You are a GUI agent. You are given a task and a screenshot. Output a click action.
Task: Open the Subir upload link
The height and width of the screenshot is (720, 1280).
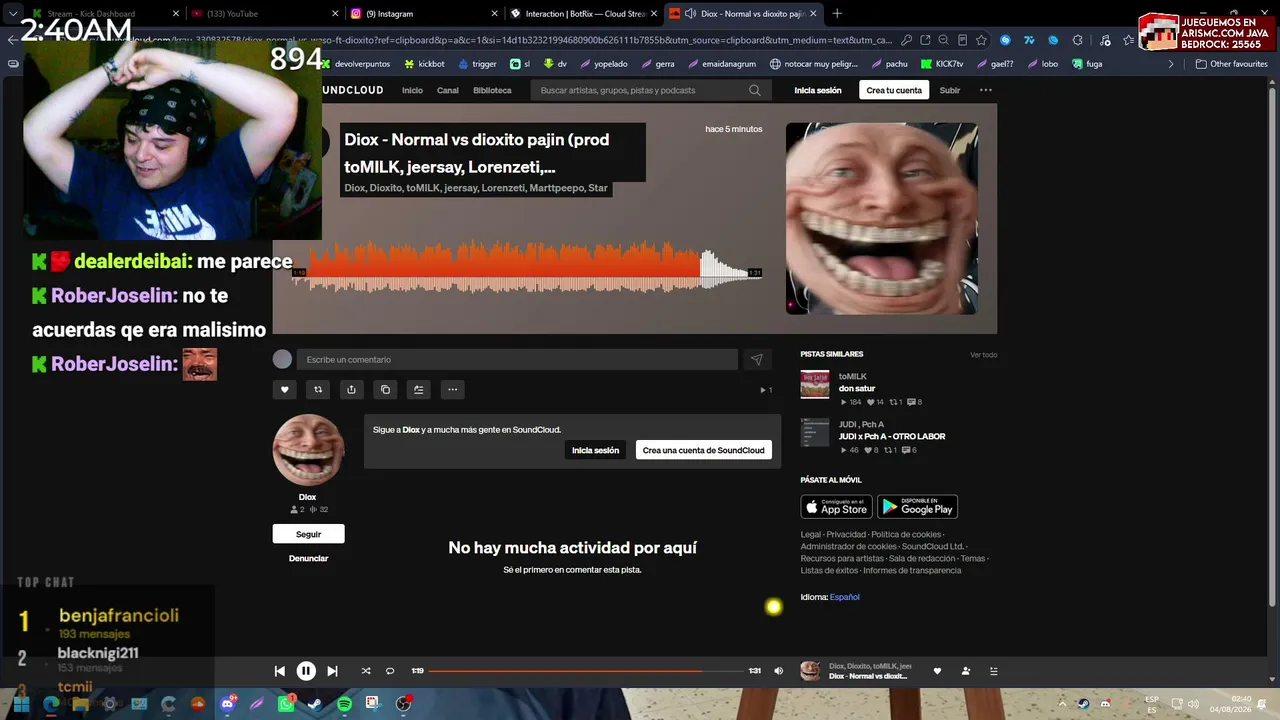[x=950, y=90]
